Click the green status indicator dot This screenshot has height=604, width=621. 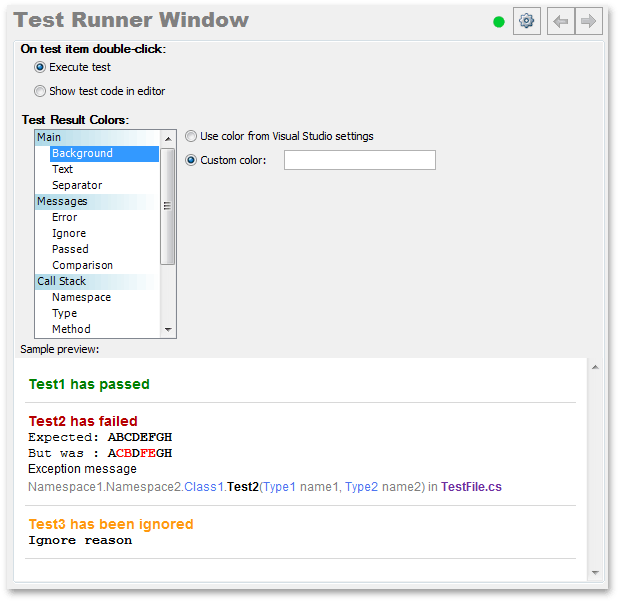click(x=499, y=22)
